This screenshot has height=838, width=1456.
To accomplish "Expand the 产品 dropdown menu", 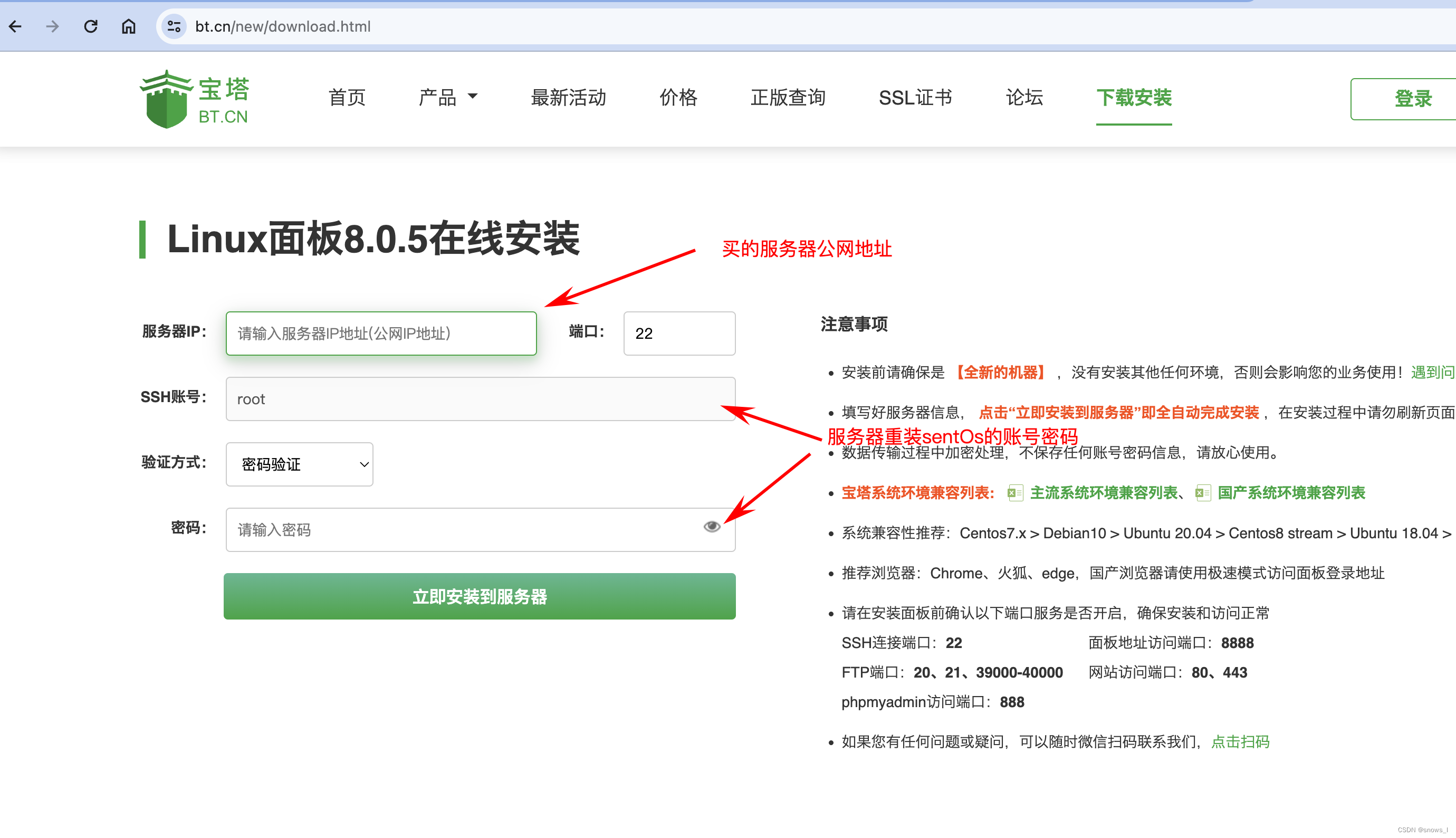I will coord(448,97).
